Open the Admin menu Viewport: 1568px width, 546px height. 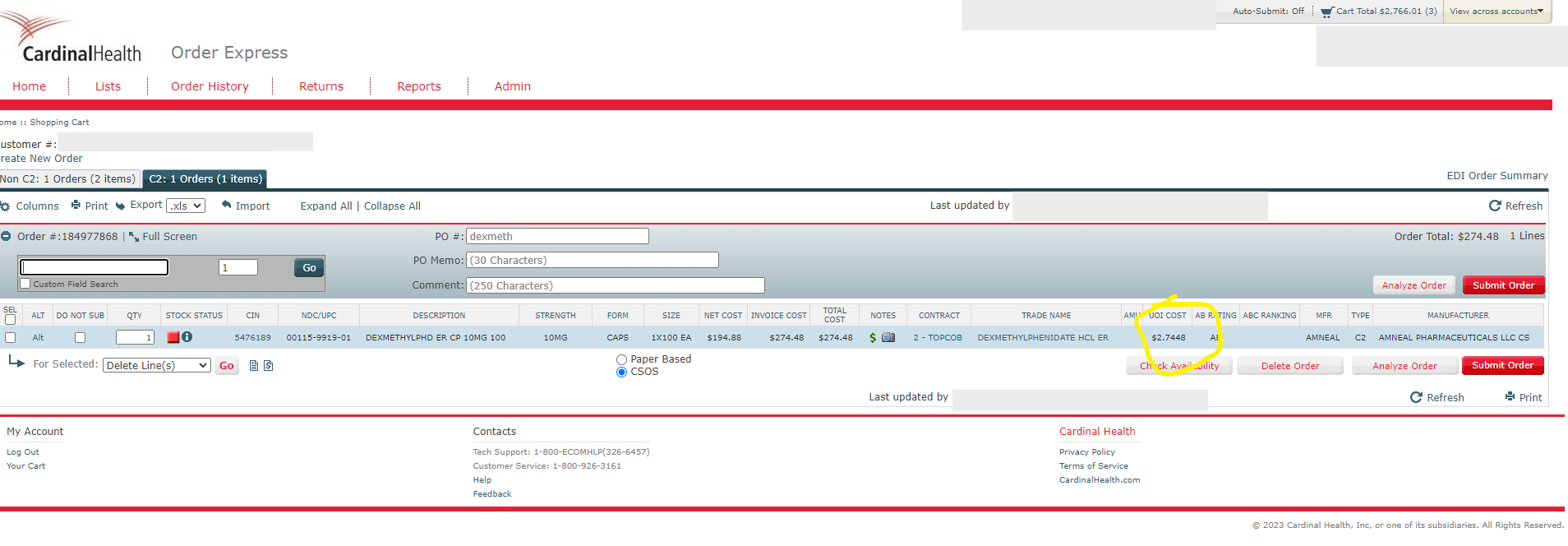coord(513,86)
